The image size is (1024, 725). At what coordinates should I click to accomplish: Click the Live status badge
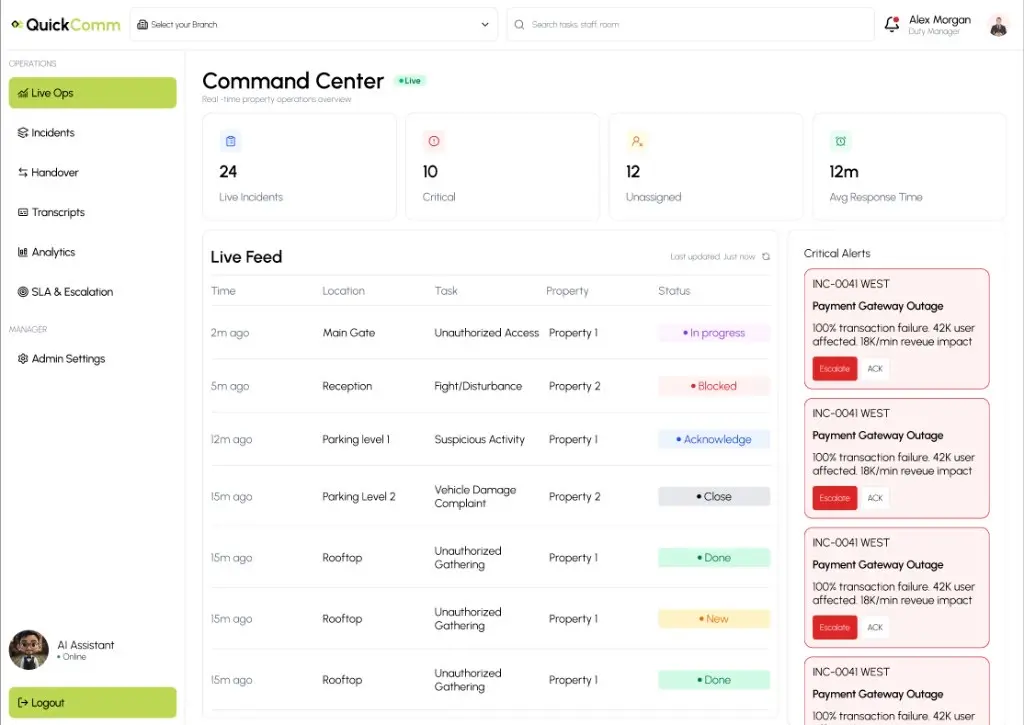click(410, 81)
